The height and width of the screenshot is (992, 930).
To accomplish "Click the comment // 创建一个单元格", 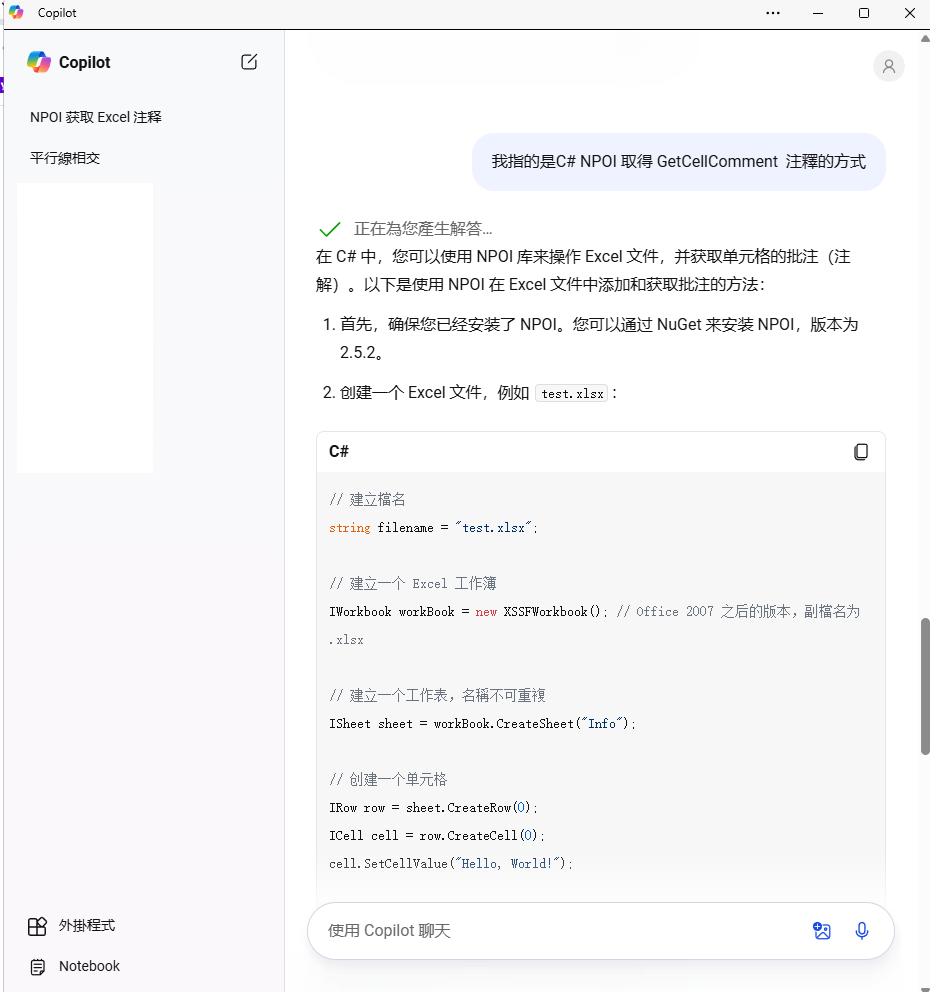I will pyautogui.click(x=388, y=779).
